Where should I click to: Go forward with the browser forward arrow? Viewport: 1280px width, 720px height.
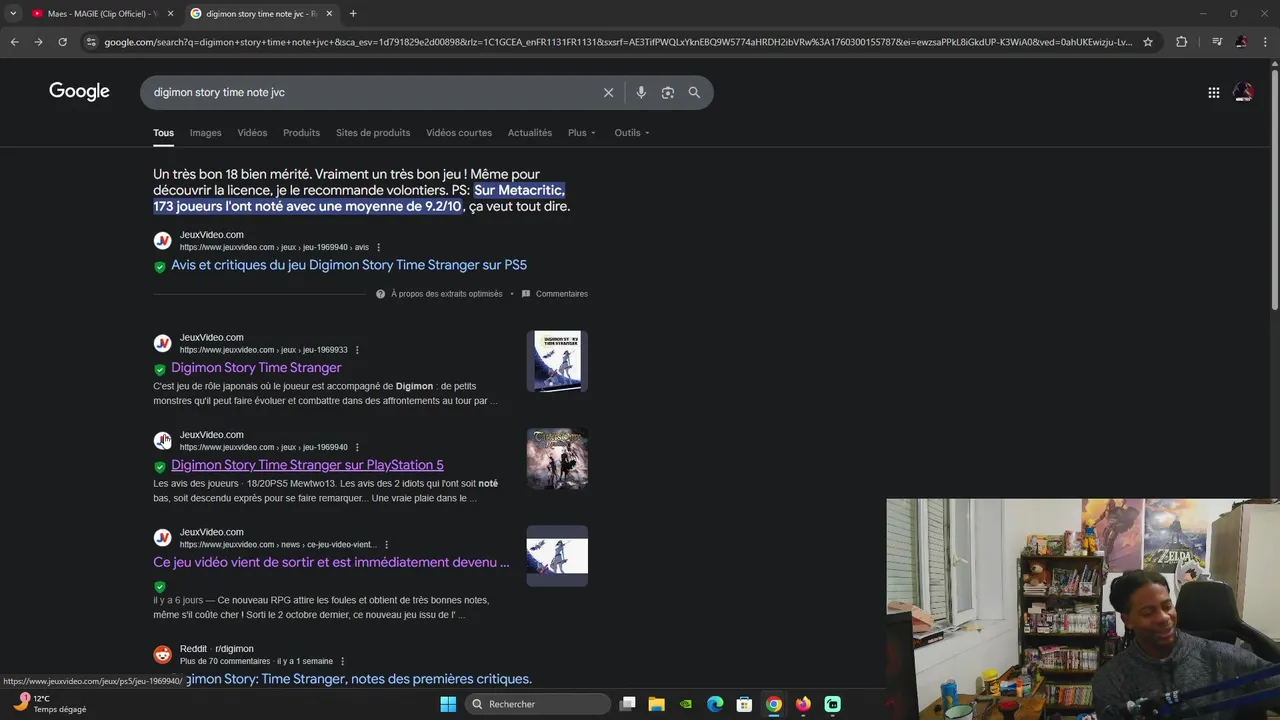(x=38, y=42)
